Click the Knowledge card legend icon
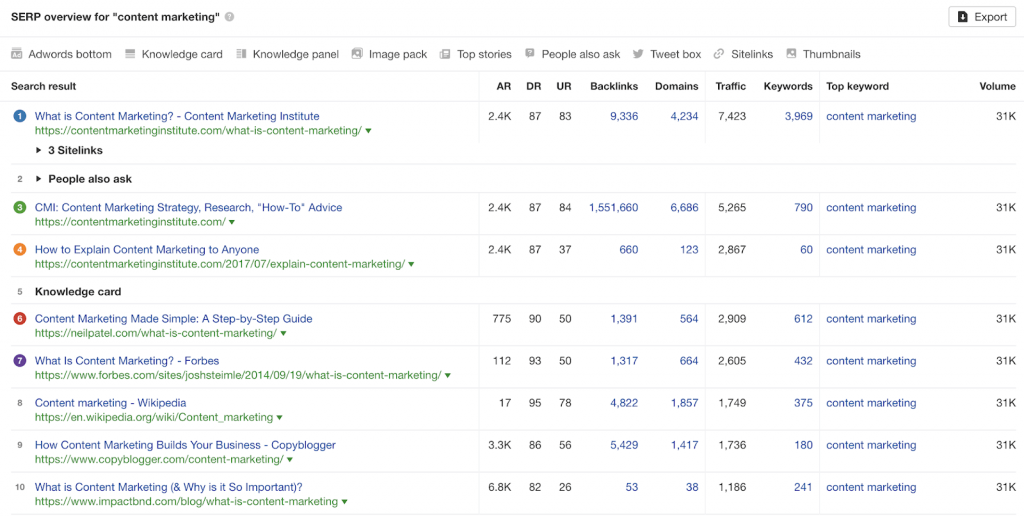Image resolution: width=1024 pixels, height=517 pixels. [x=130, y=54]
